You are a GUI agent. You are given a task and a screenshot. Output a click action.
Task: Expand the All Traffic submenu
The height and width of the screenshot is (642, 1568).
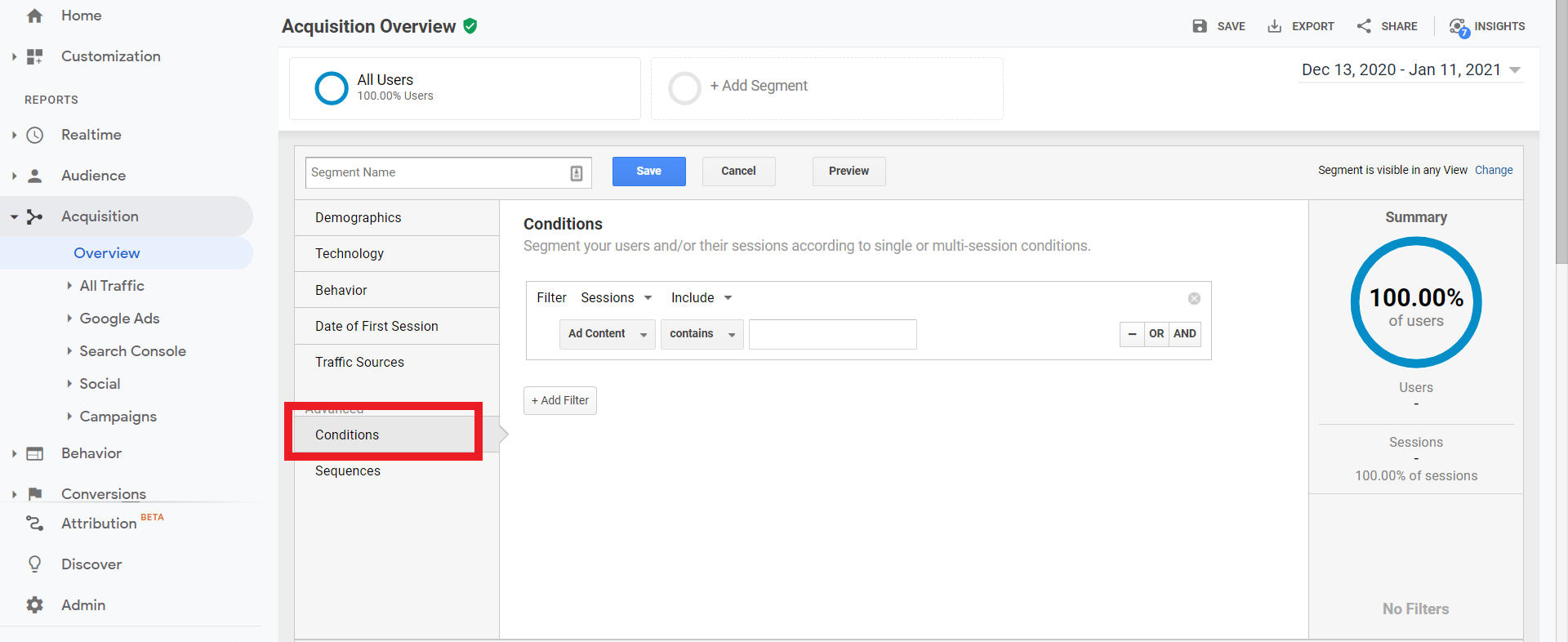pyautogui.click(x=69, y=286)
